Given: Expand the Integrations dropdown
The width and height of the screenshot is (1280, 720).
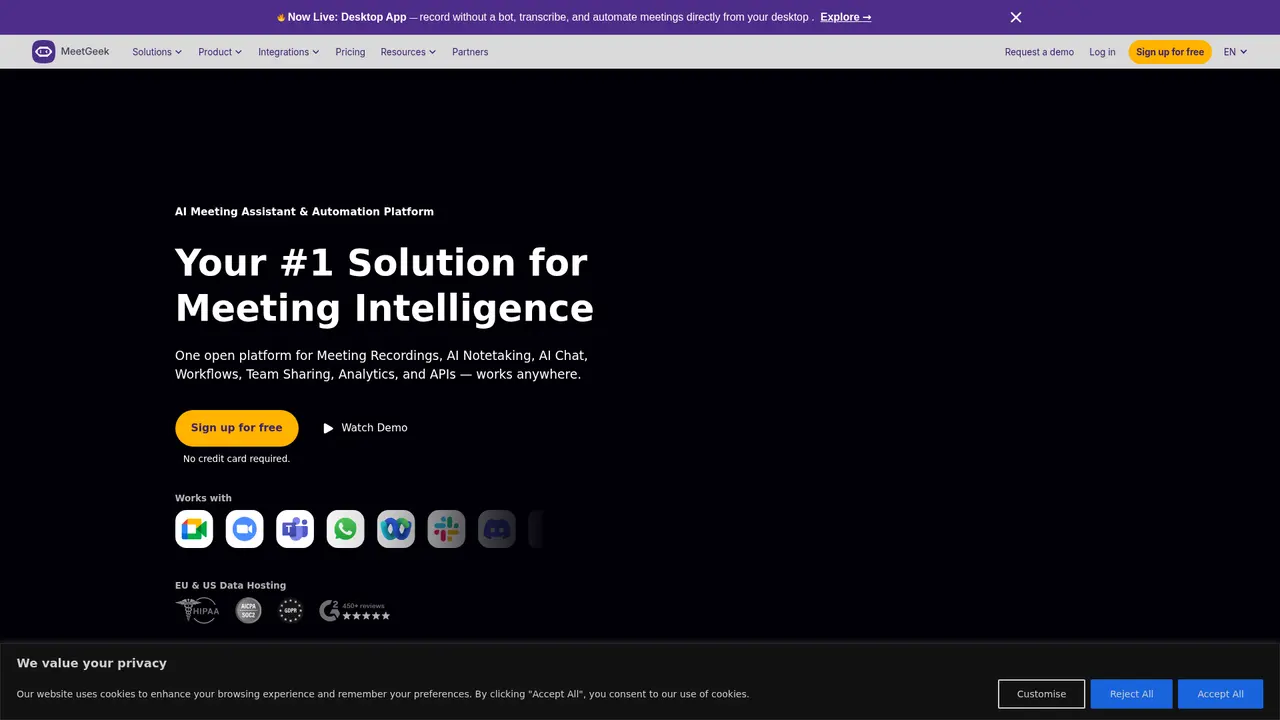Looking at the screenshot, I should (289, 52).
